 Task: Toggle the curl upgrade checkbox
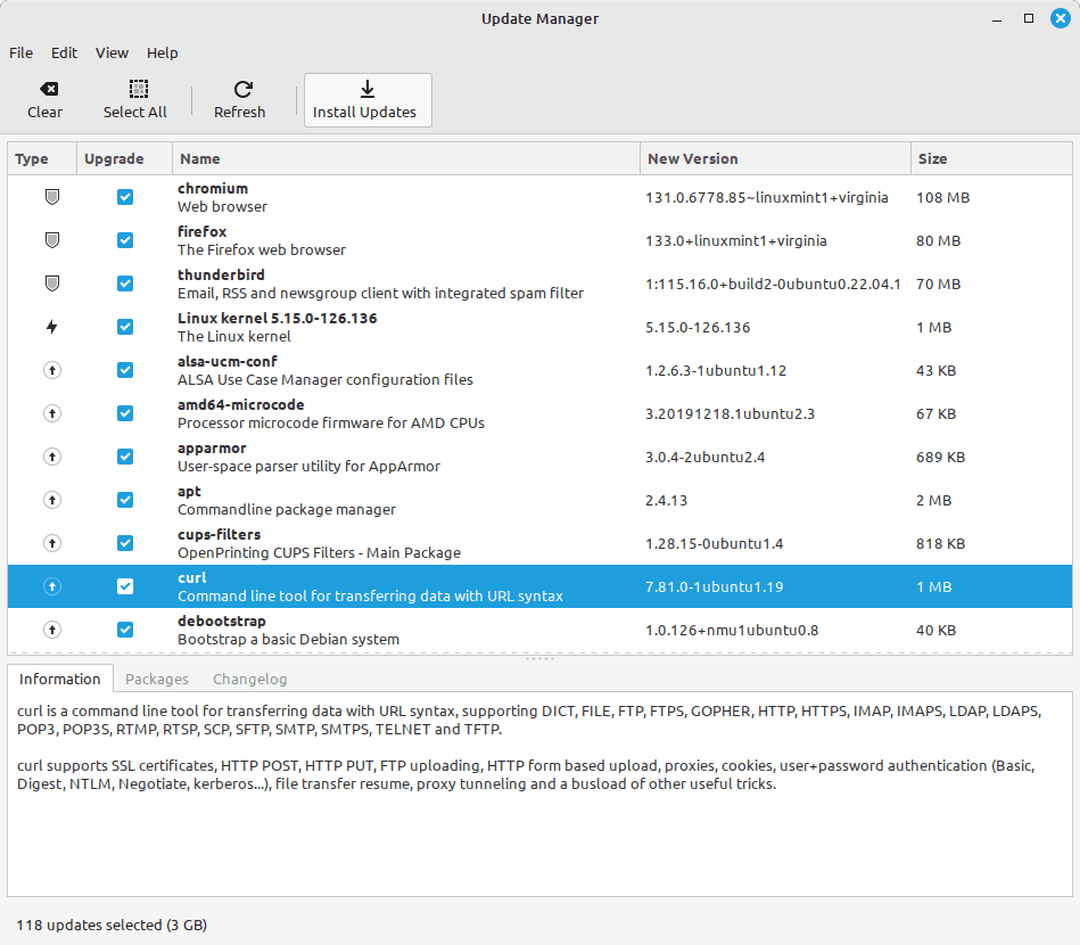click(x=125, y=587)
